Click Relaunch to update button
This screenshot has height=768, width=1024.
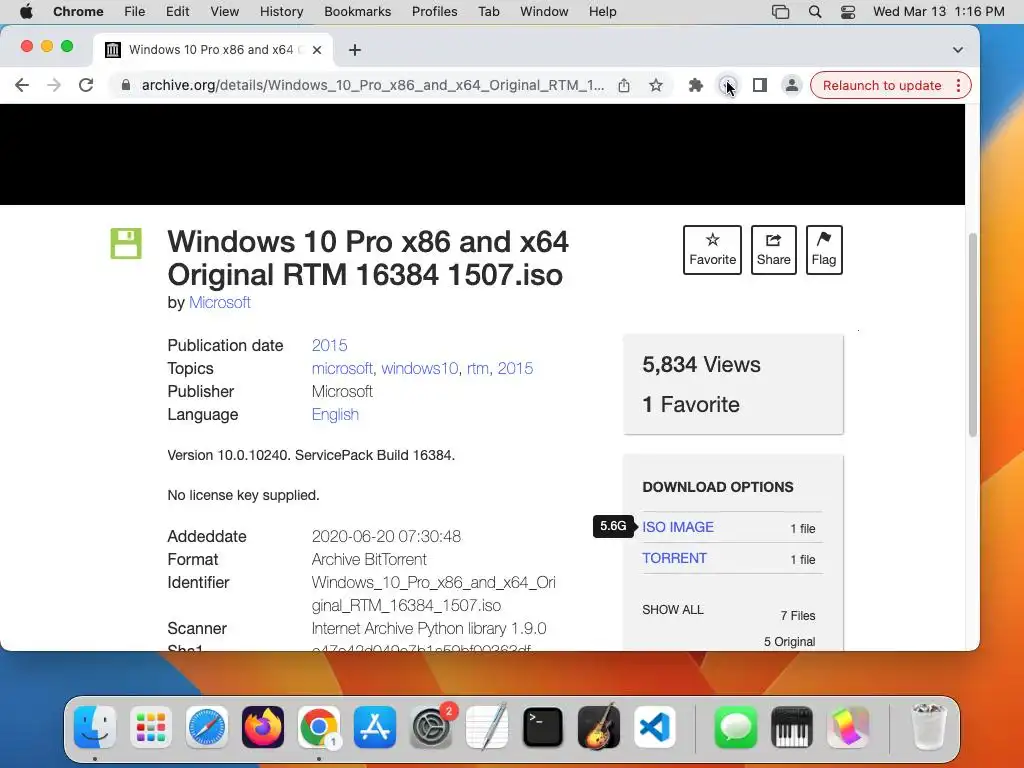point(882,86)
